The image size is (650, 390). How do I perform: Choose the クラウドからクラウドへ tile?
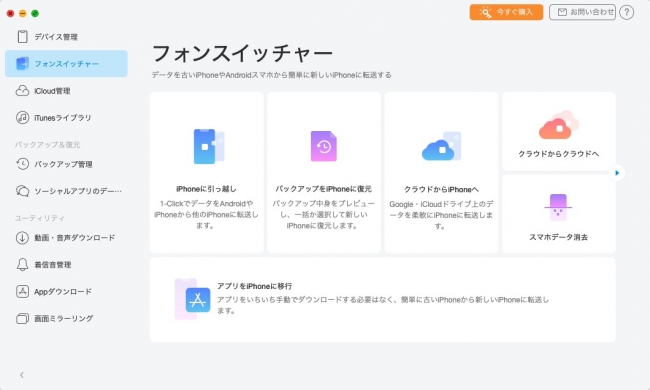pos(559,131)
